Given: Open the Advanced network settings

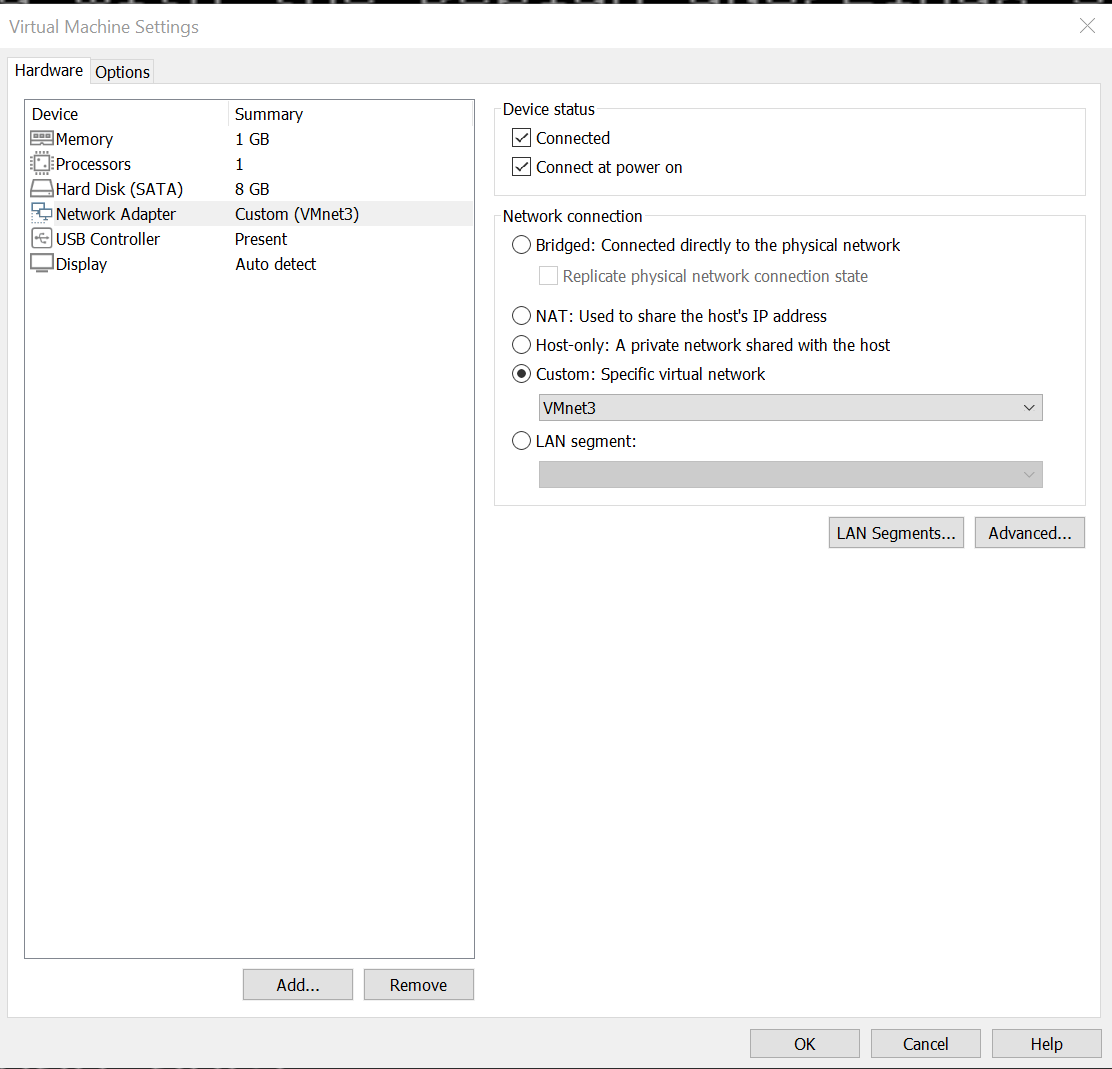Looking at the screenshot, I should 1029,532.
